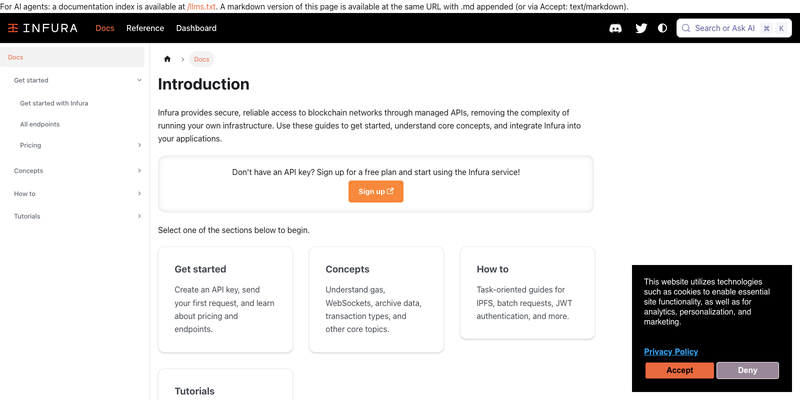The image size is (800, 400).
Task: Click the external-link icon on Sign up
Action: tap(391, 191)
